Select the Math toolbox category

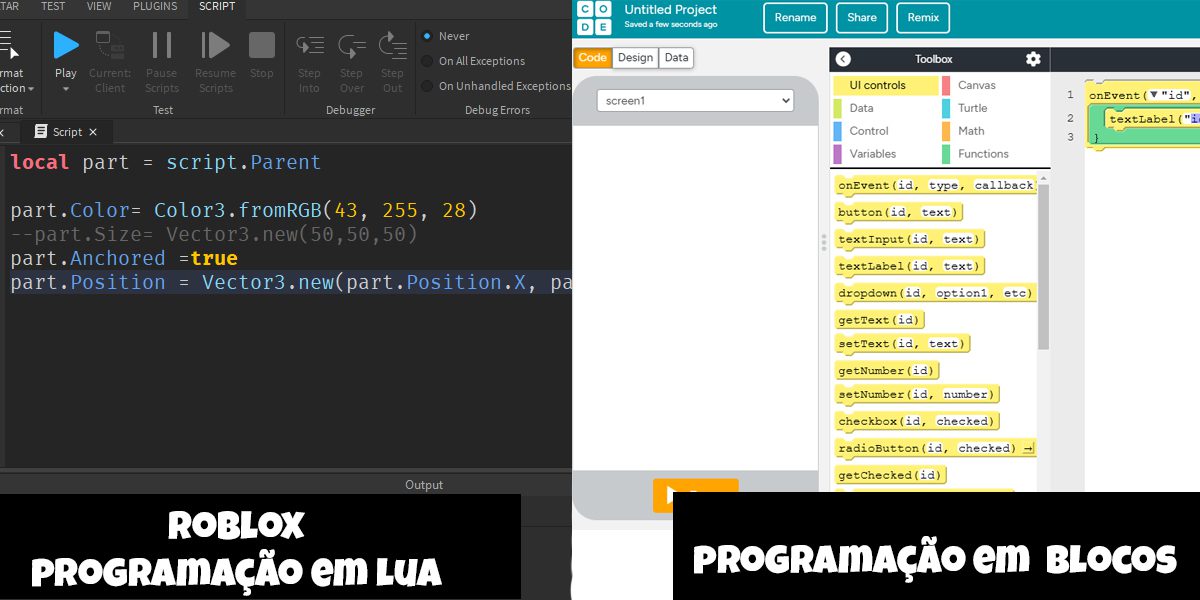click(x=994, y=131)
